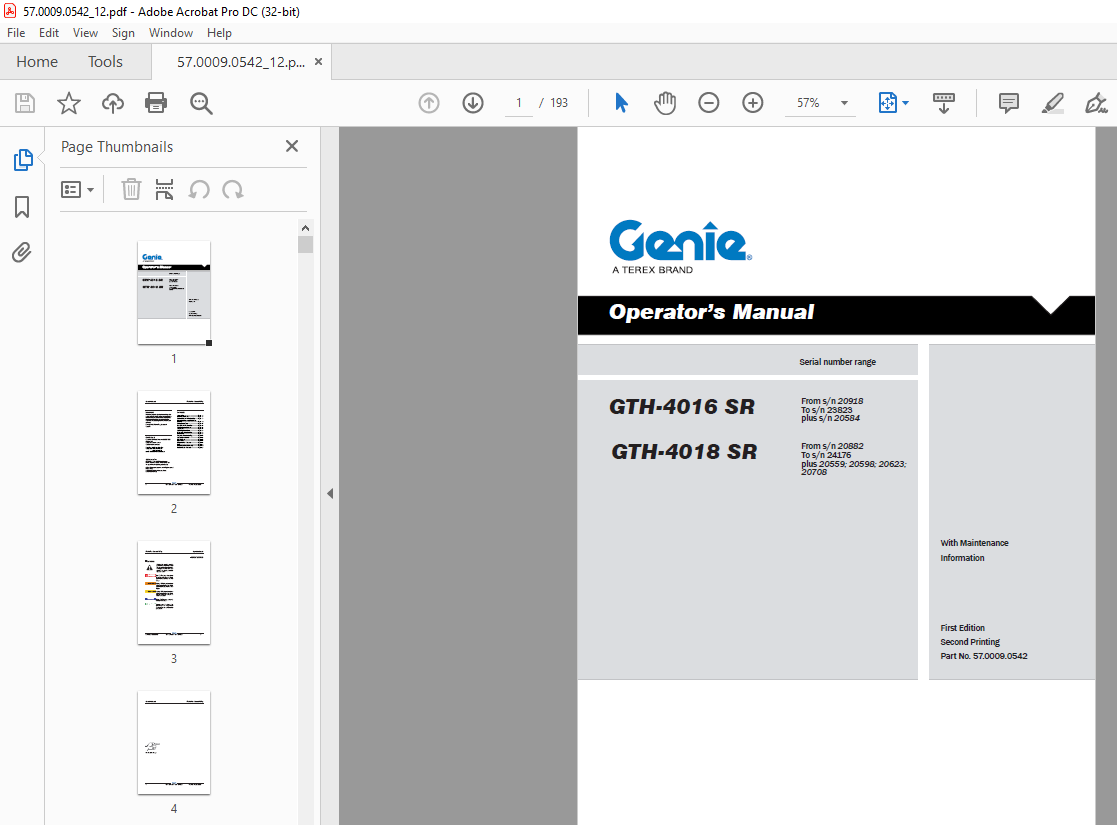1117x825 pixels.
Task: Click the GTH-4016 SR model text
Action: pyautogui.click(x=682, y=407)
